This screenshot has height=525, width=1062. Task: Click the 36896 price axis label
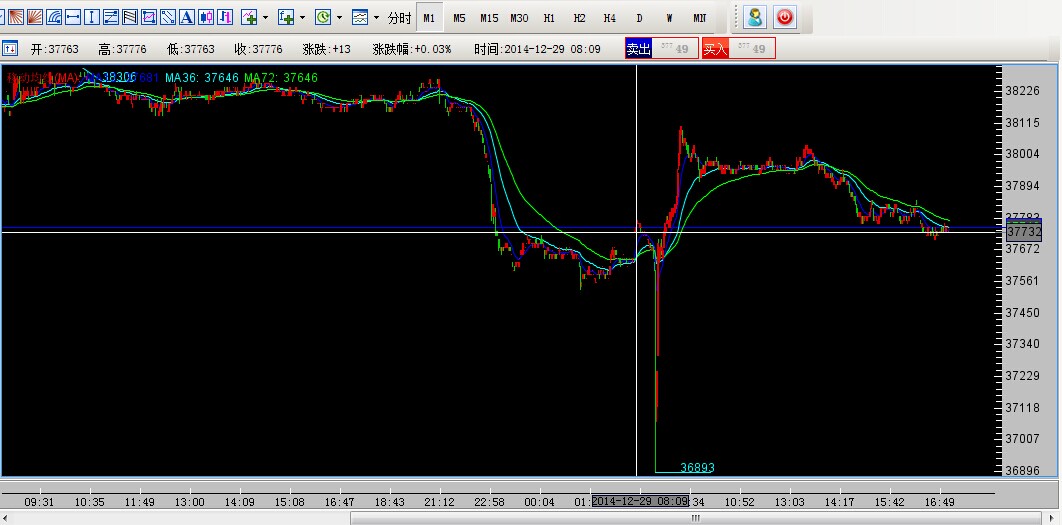(x=1023, y=470)
